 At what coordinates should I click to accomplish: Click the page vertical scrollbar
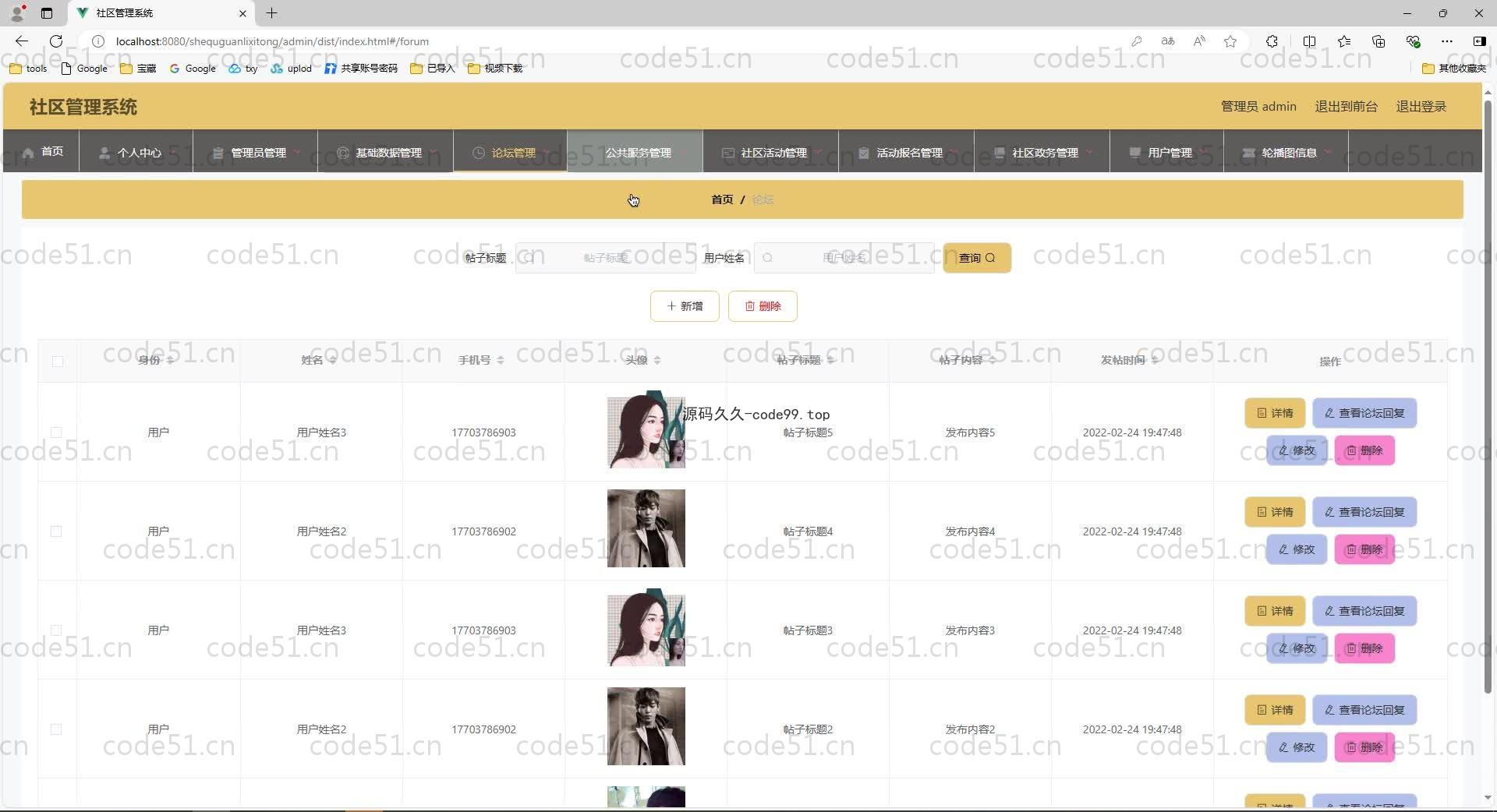(1488, 397)
